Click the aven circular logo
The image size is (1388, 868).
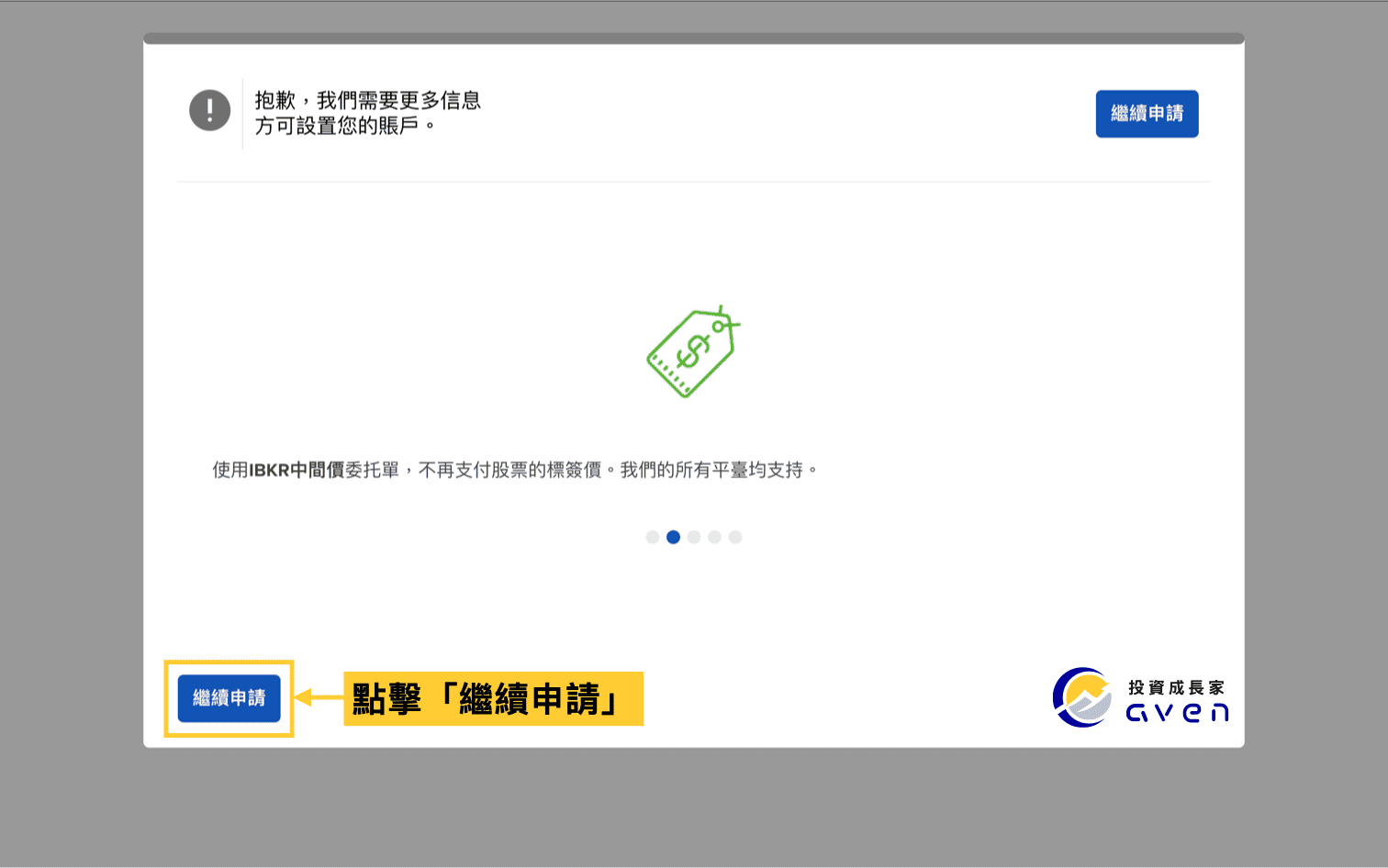tap(1084, 697)
